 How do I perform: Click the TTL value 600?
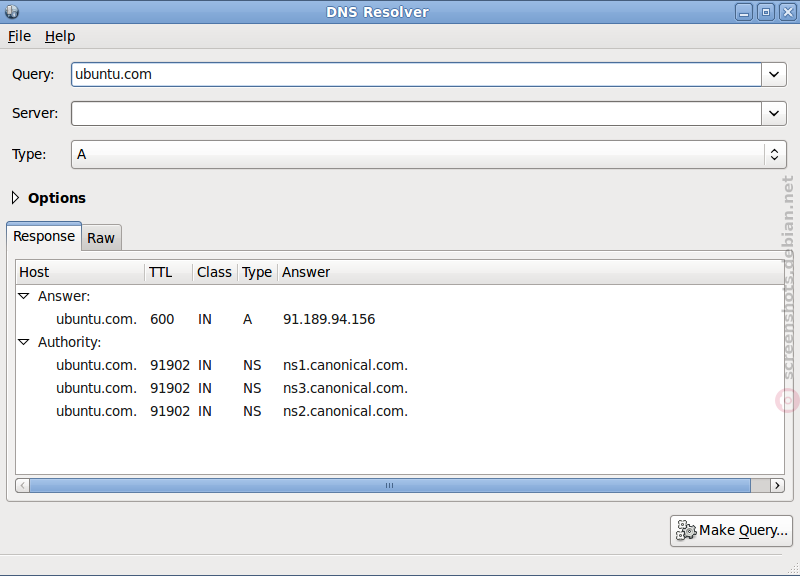(x=162, y=319)
